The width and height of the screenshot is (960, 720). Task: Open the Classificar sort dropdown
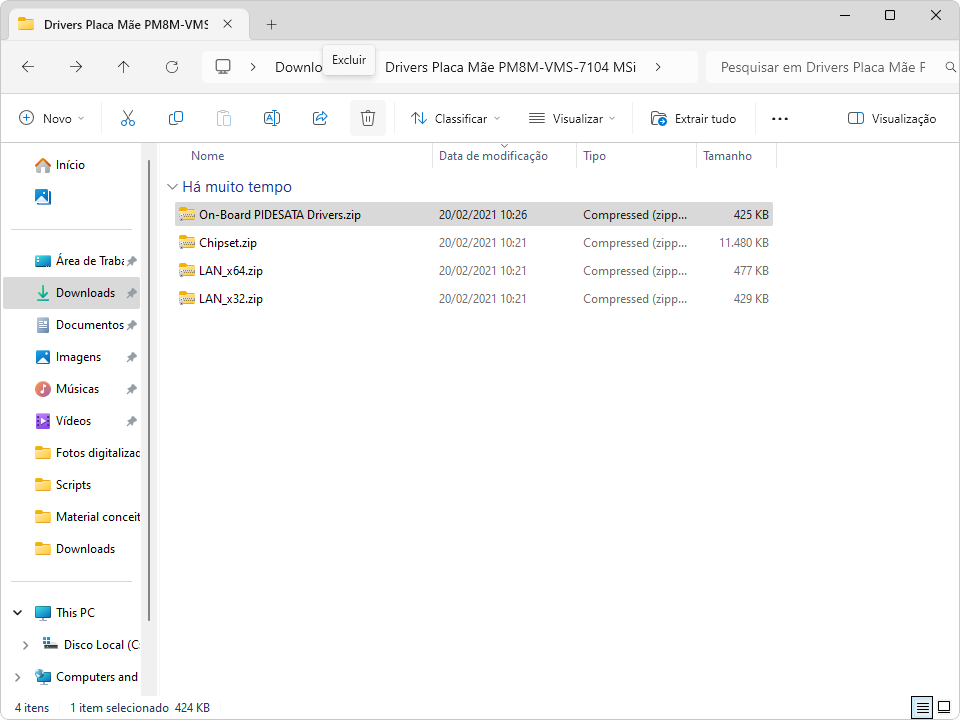(456, 118)
